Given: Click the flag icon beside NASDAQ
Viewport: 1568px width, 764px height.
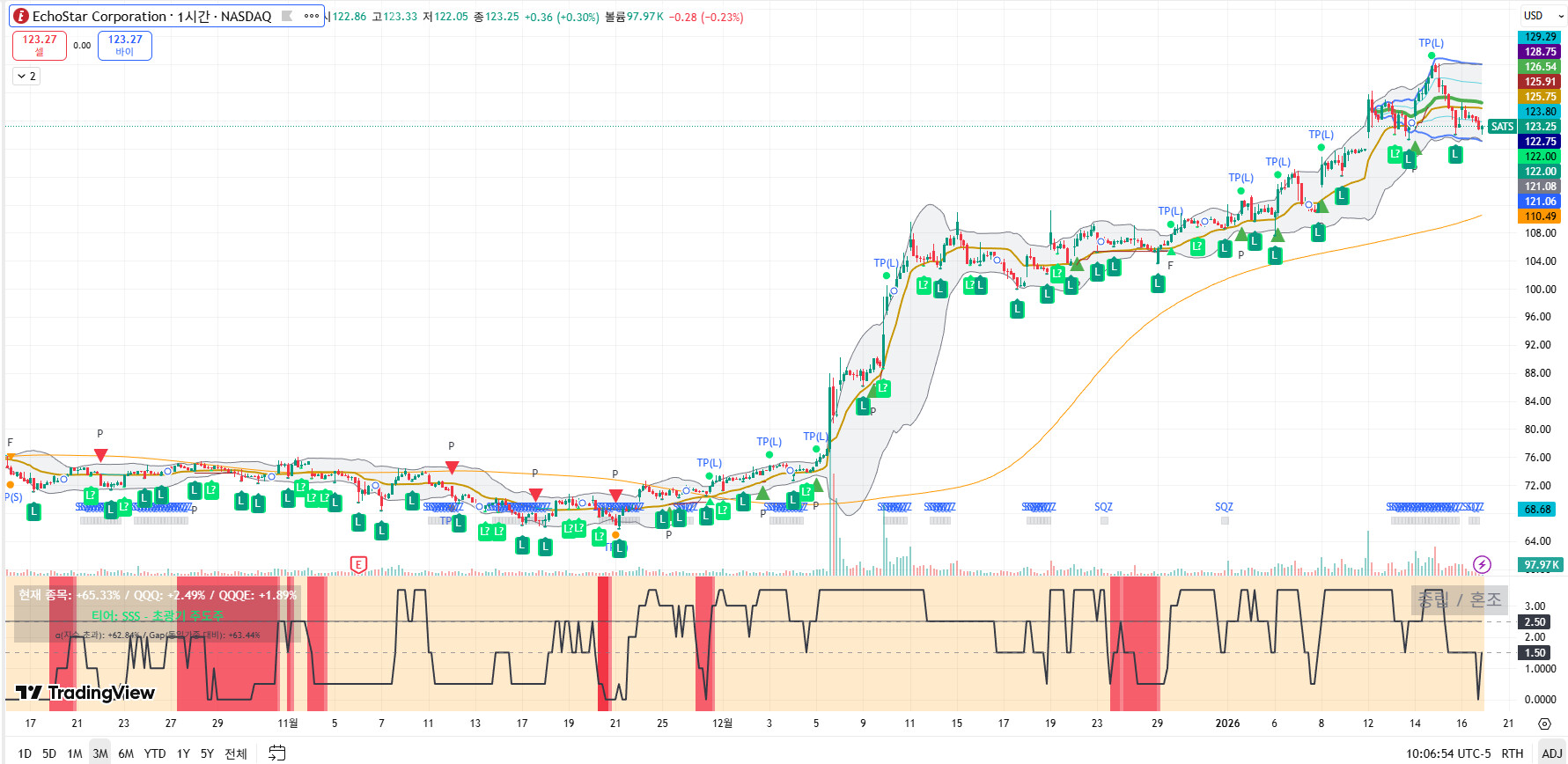Looking at the screenshot, I should [287, 16].
